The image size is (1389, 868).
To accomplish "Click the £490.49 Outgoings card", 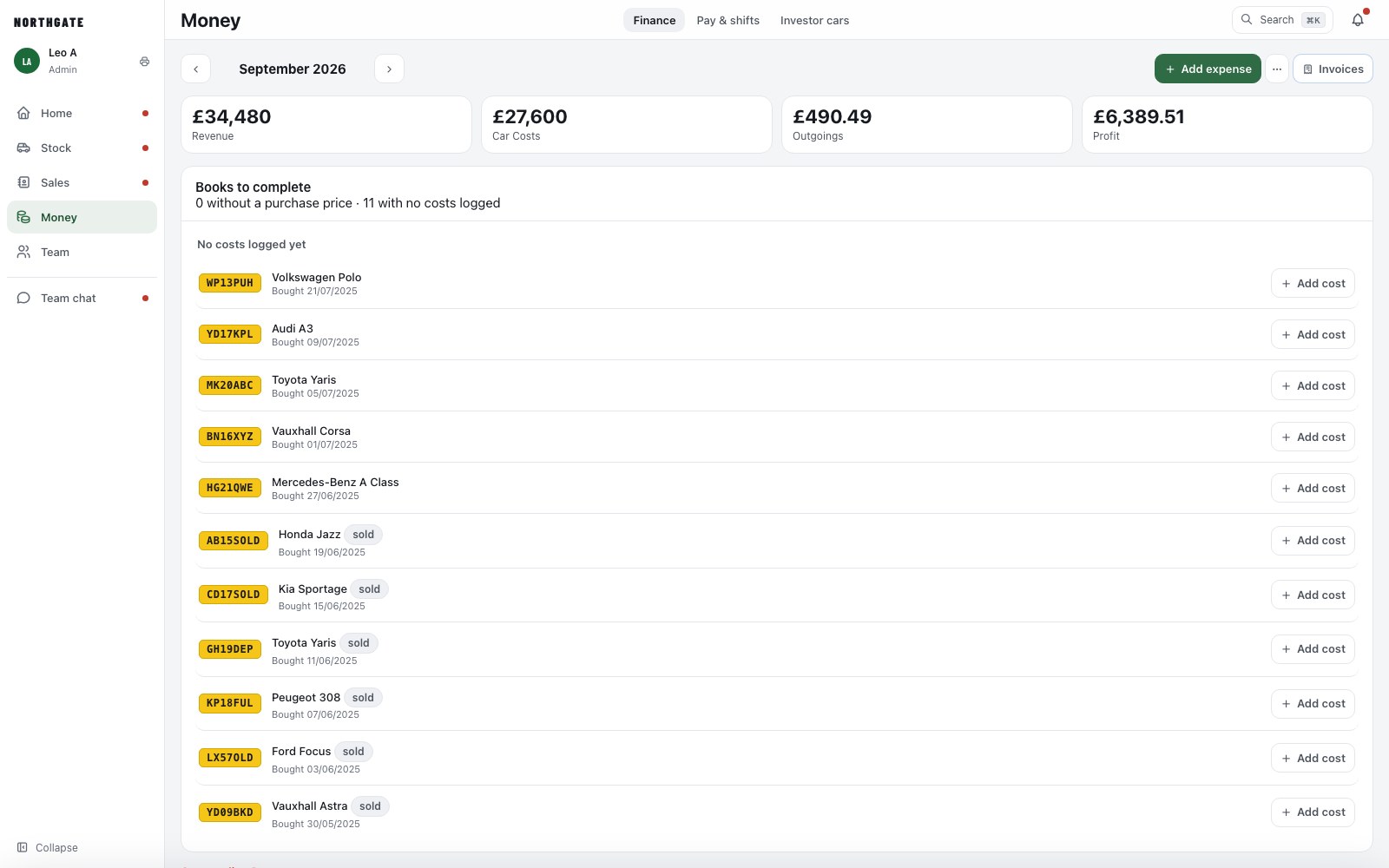I will pyautogui.click(x=927, y=124).
